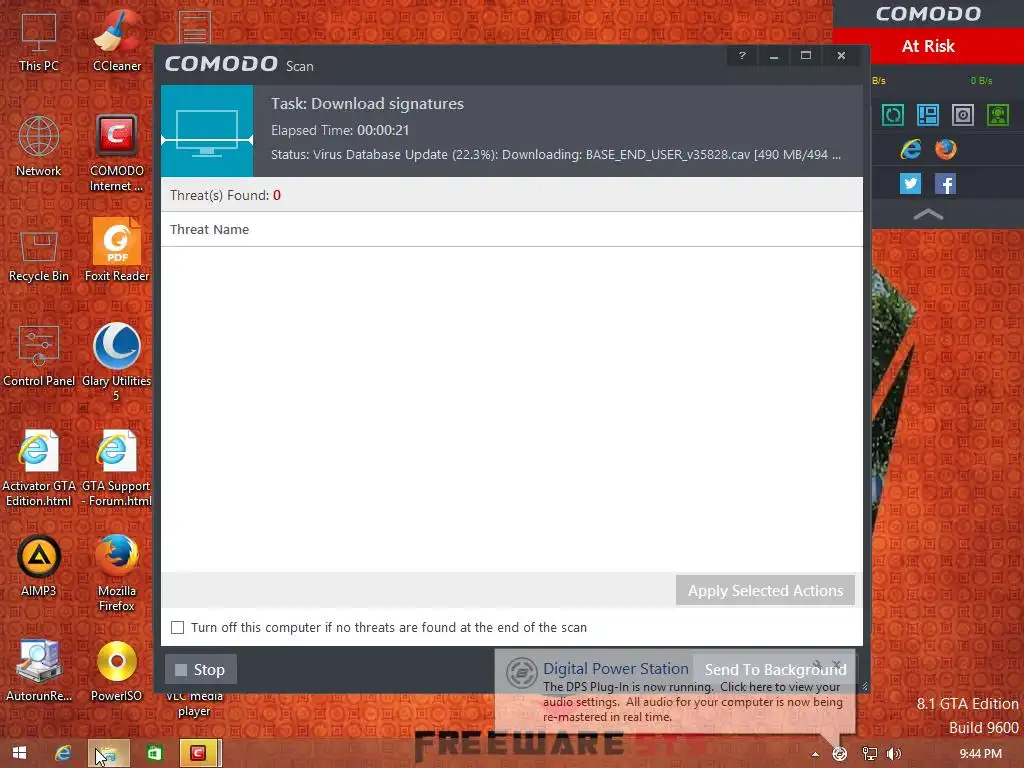This screenshot has height=768, width=1024.
Task: Open Activator GTA Edition.html file
Action: pyautogui.click(x=39, y=468)
